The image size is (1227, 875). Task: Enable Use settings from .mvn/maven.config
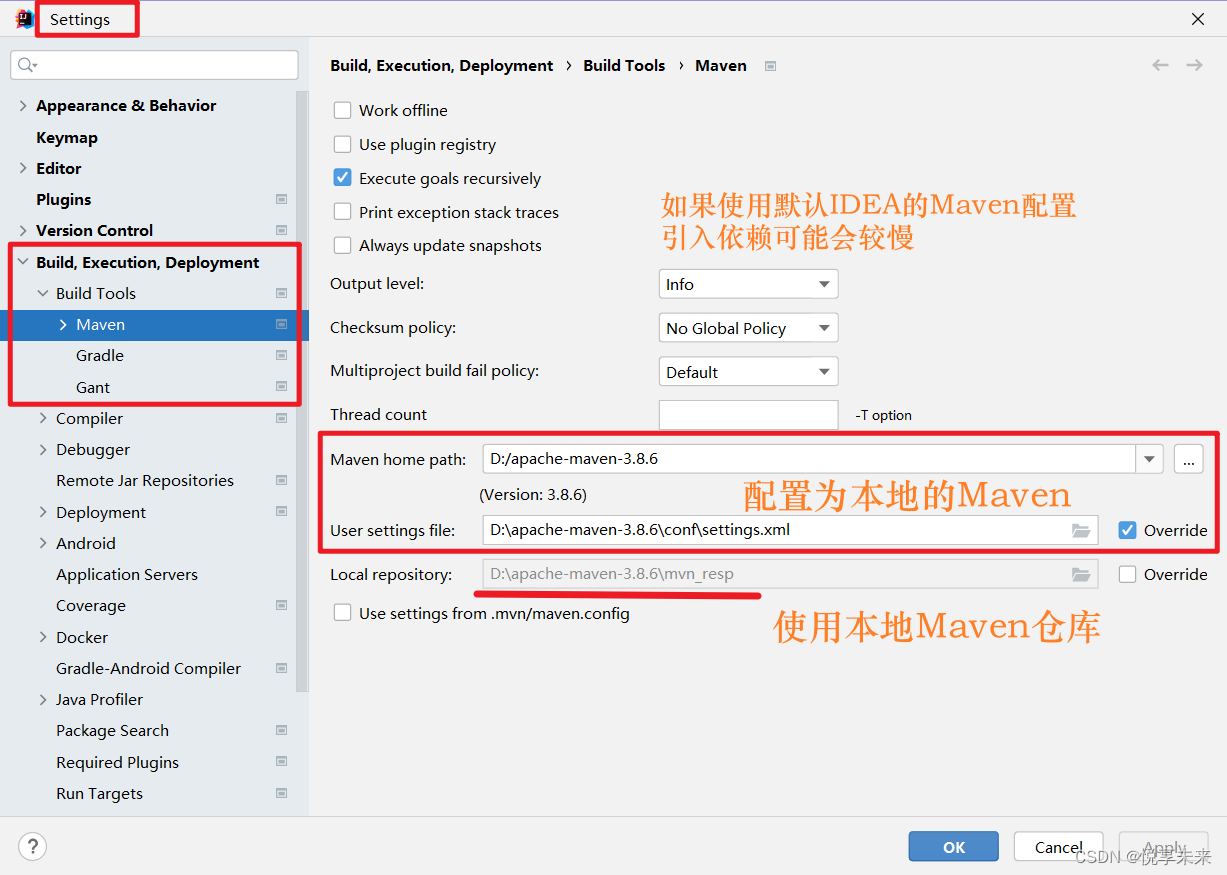point(343,613)
